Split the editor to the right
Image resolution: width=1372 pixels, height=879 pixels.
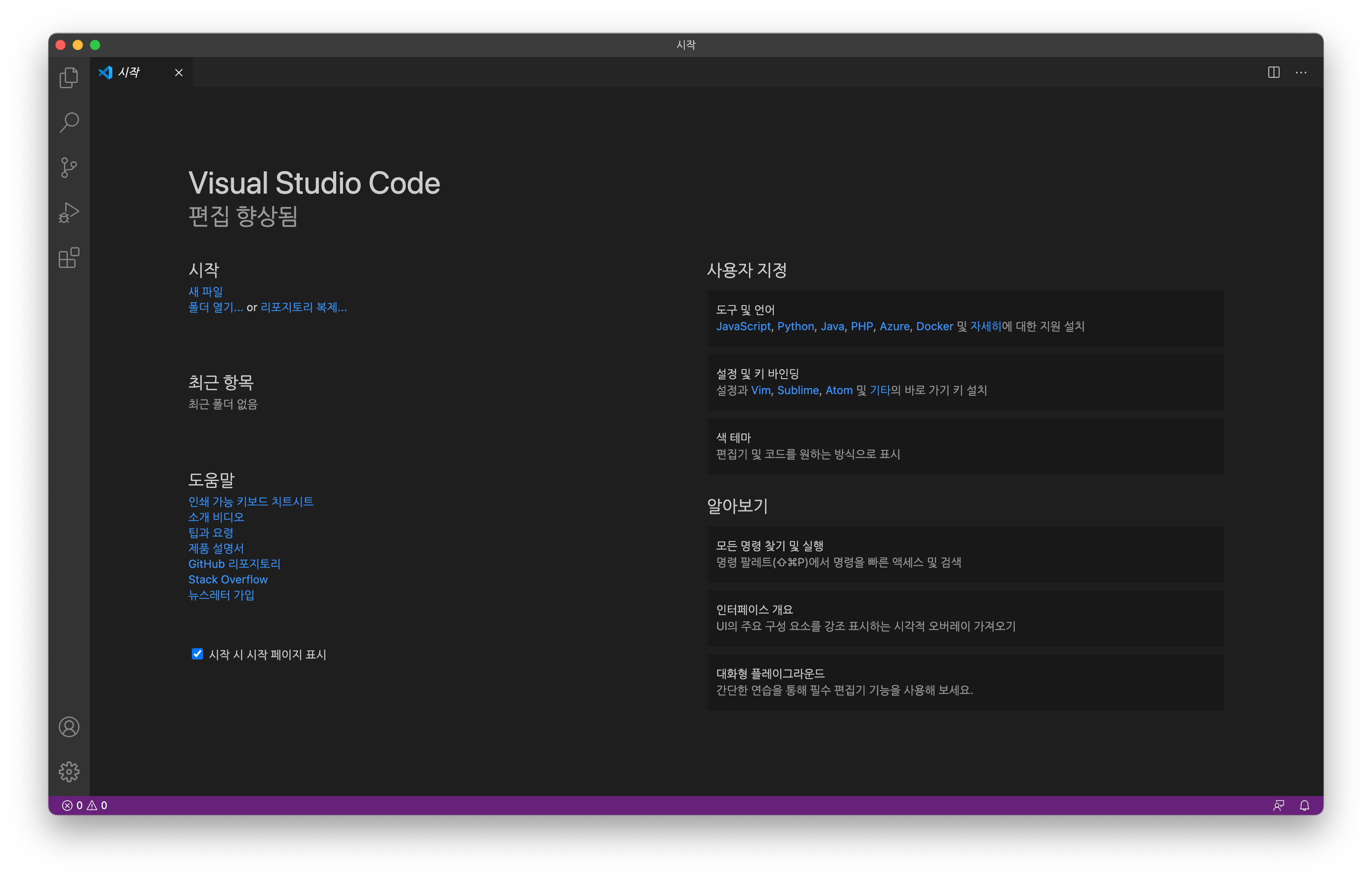coord(1274,73)
